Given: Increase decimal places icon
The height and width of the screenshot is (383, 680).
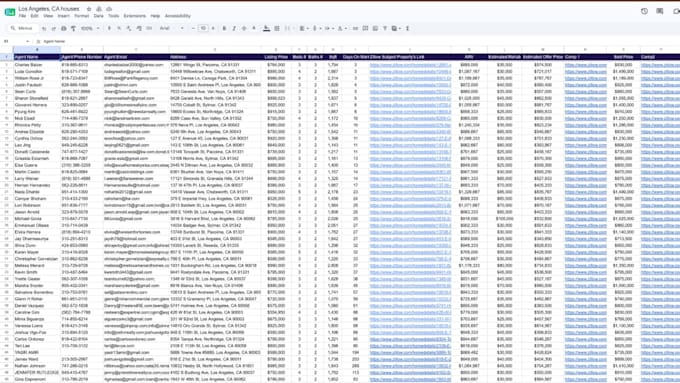Looking at the screenshot, I should click(x=139, y=29).
